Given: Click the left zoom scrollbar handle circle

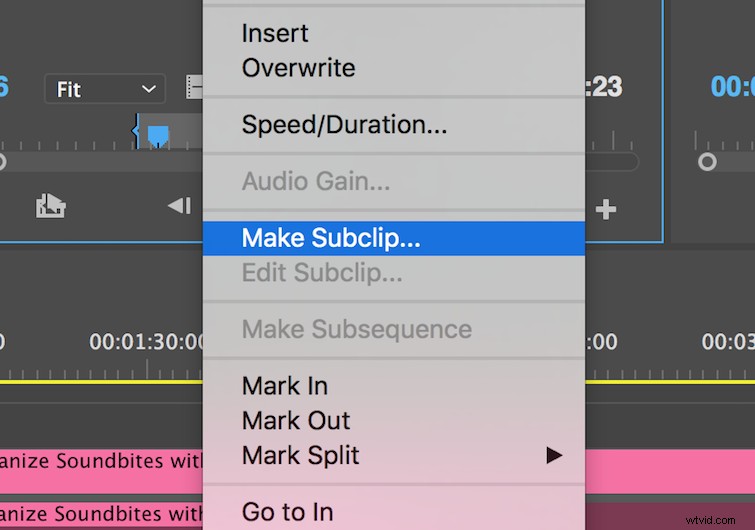Looking at the screenshot, I should click(x=1, y=162).
